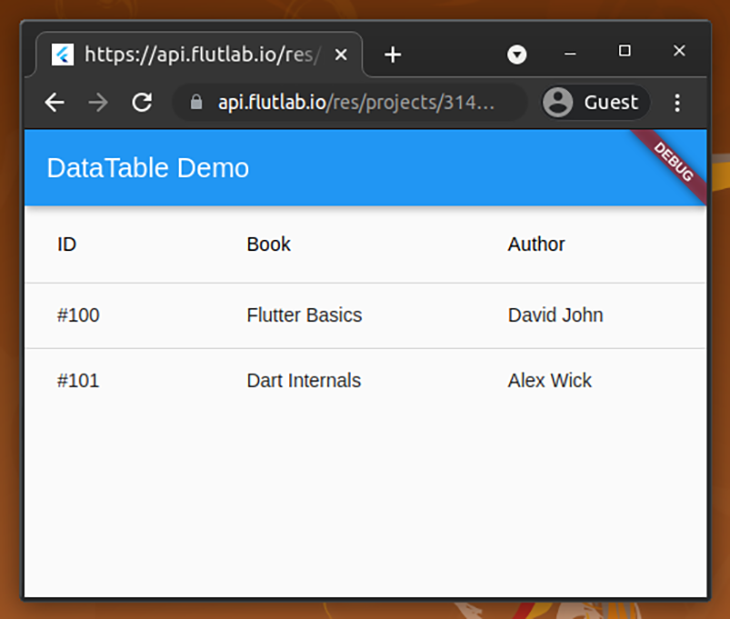Open the Guest profile button
The width and height of the screenshot is (730, 619).
(596, 102)
